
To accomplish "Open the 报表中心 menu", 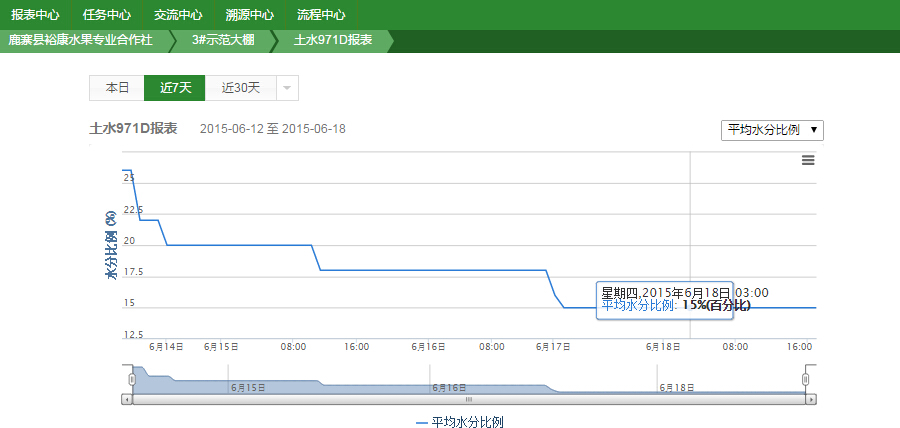I will click(36, 15).
